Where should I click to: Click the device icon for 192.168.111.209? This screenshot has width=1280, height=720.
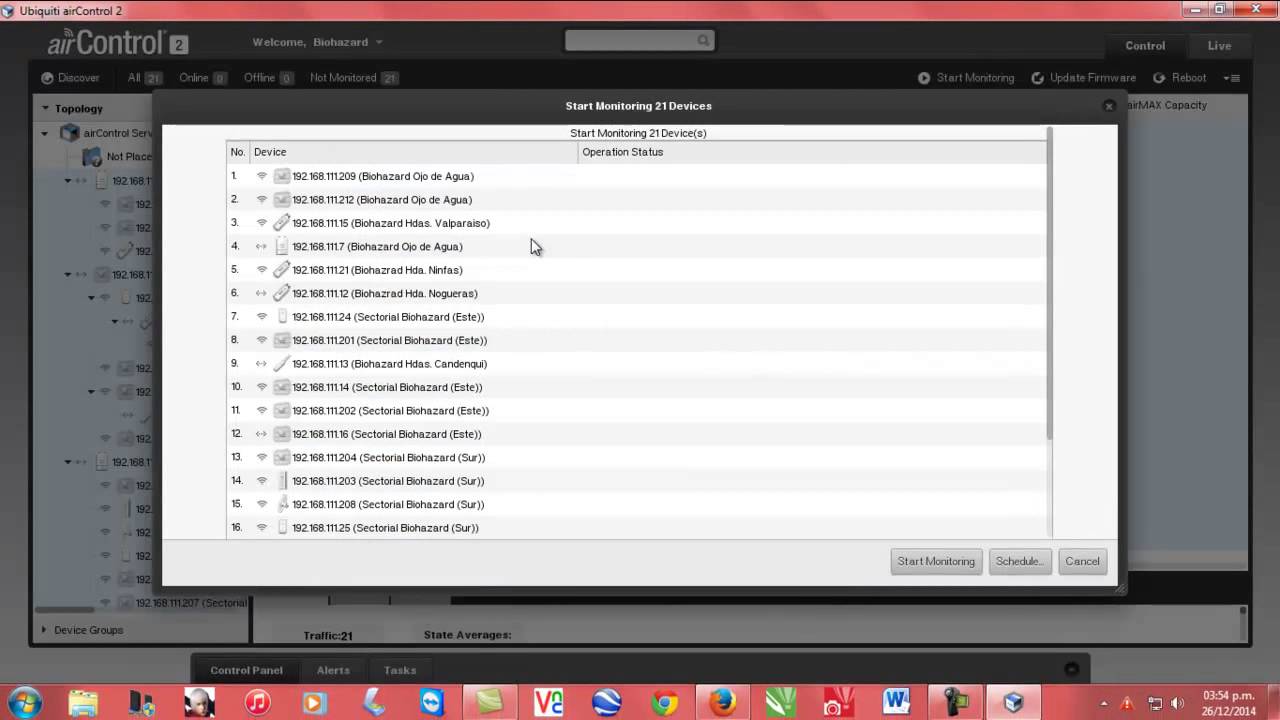(282, 176)
